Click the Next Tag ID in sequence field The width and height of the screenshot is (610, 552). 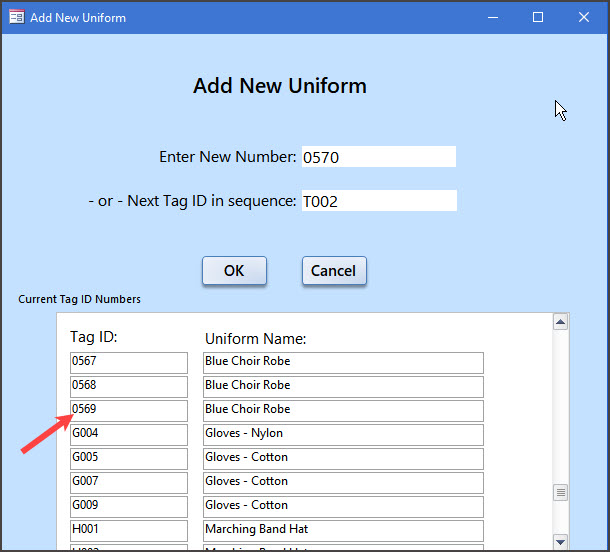point(378,201)
